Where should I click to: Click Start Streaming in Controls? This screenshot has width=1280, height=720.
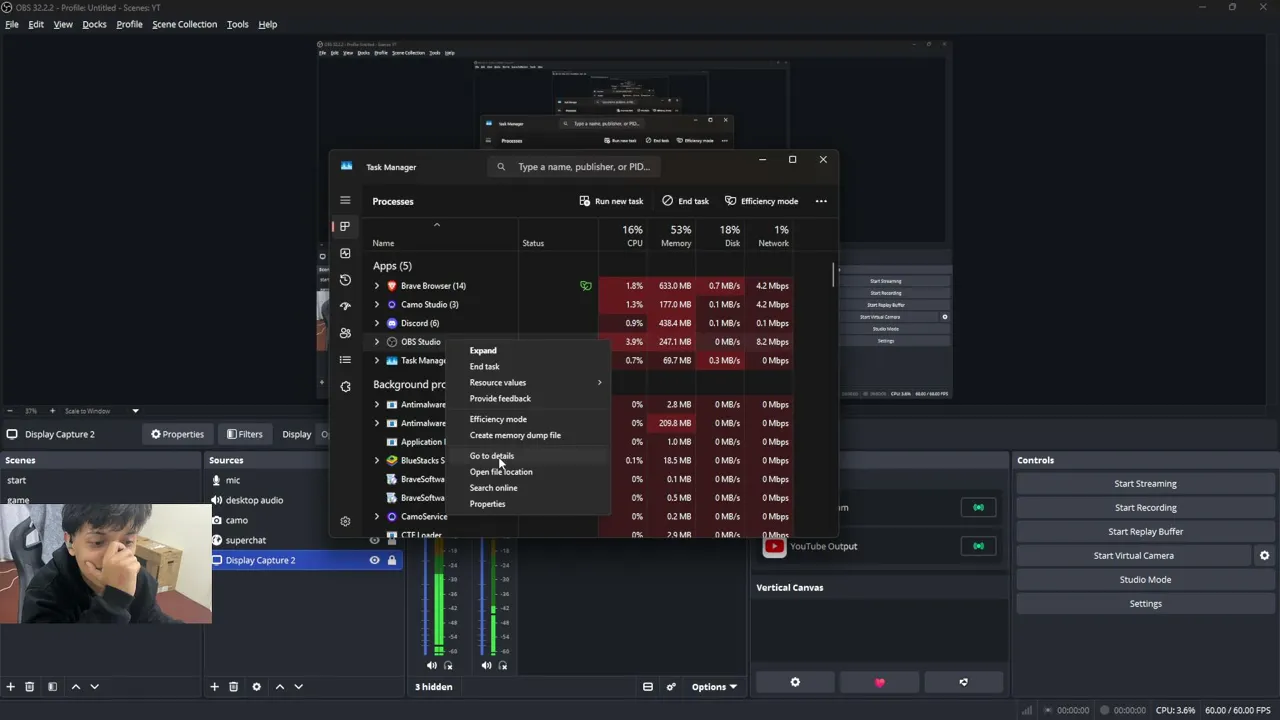tap(1145, 484)
